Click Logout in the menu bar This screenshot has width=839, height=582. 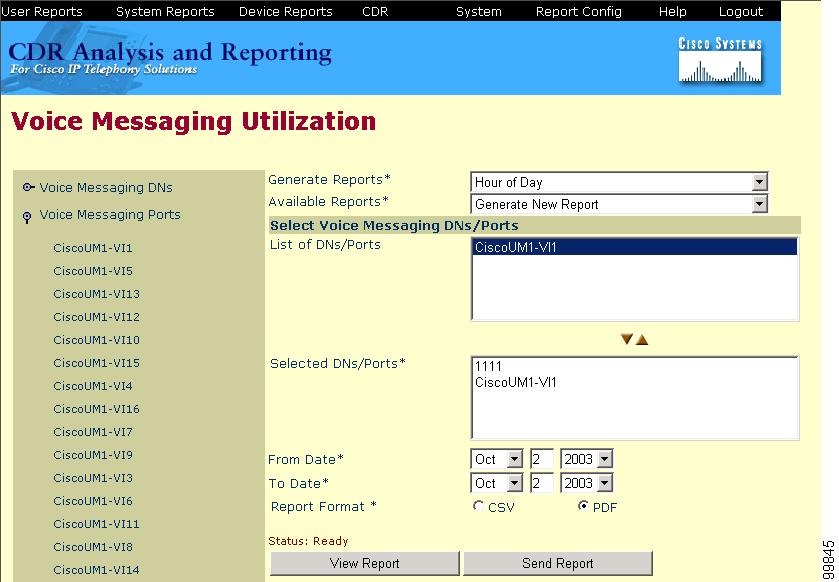[741, 11]
